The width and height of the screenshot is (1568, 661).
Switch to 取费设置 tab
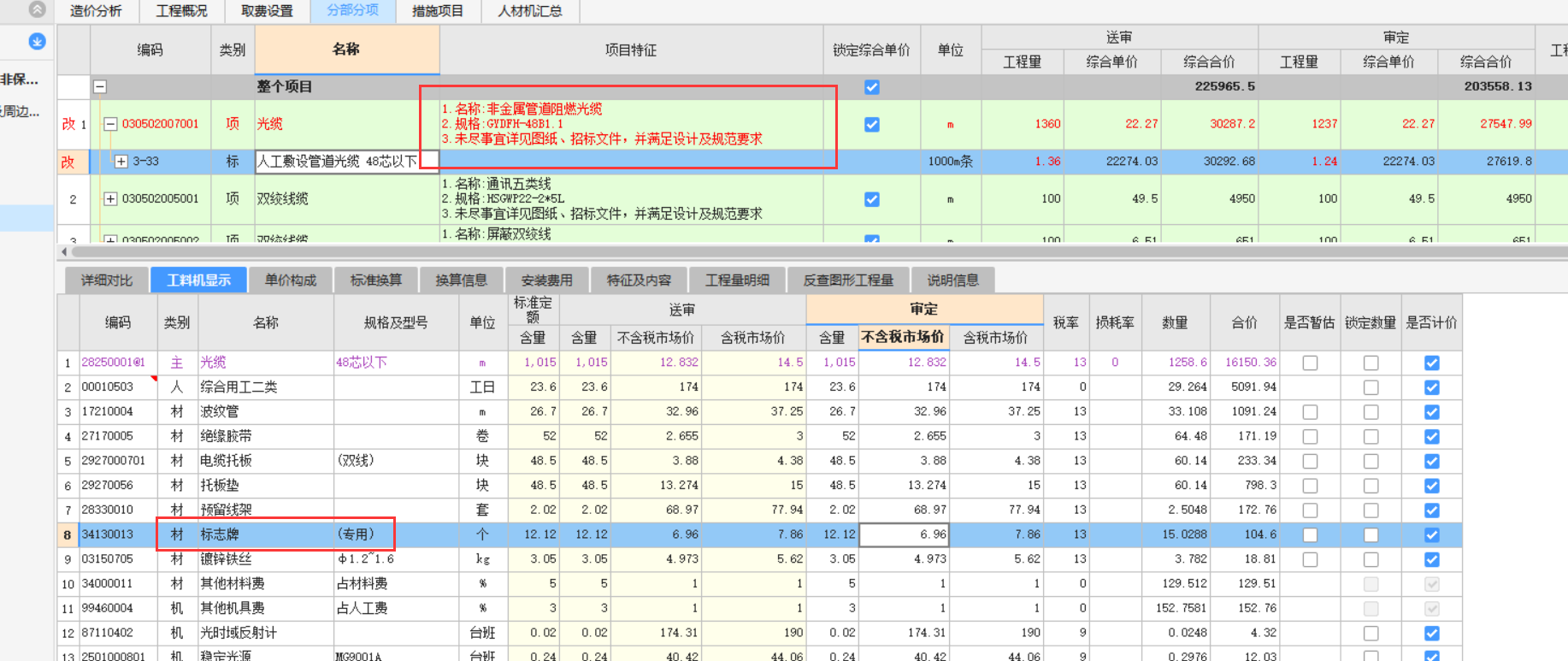[x=267, y=11]
